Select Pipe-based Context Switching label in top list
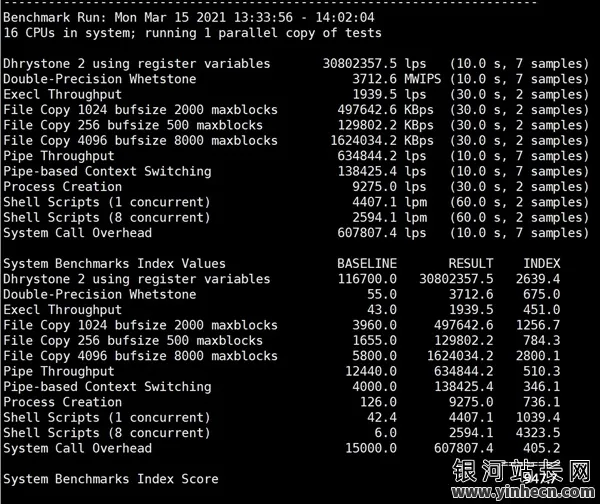The height and width of the screenshot is (504, 600). click(107, 171)
